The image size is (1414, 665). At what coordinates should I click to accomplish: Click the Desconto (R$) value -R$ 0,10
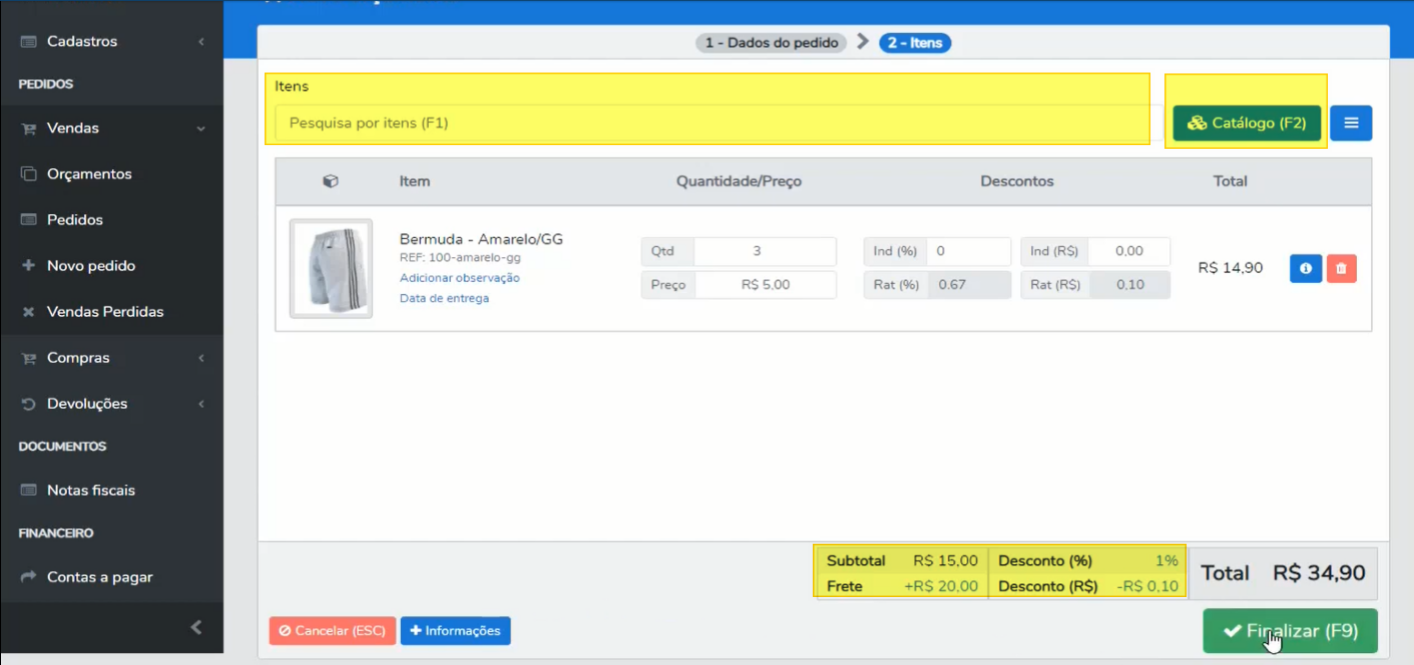coord(1146,586)
